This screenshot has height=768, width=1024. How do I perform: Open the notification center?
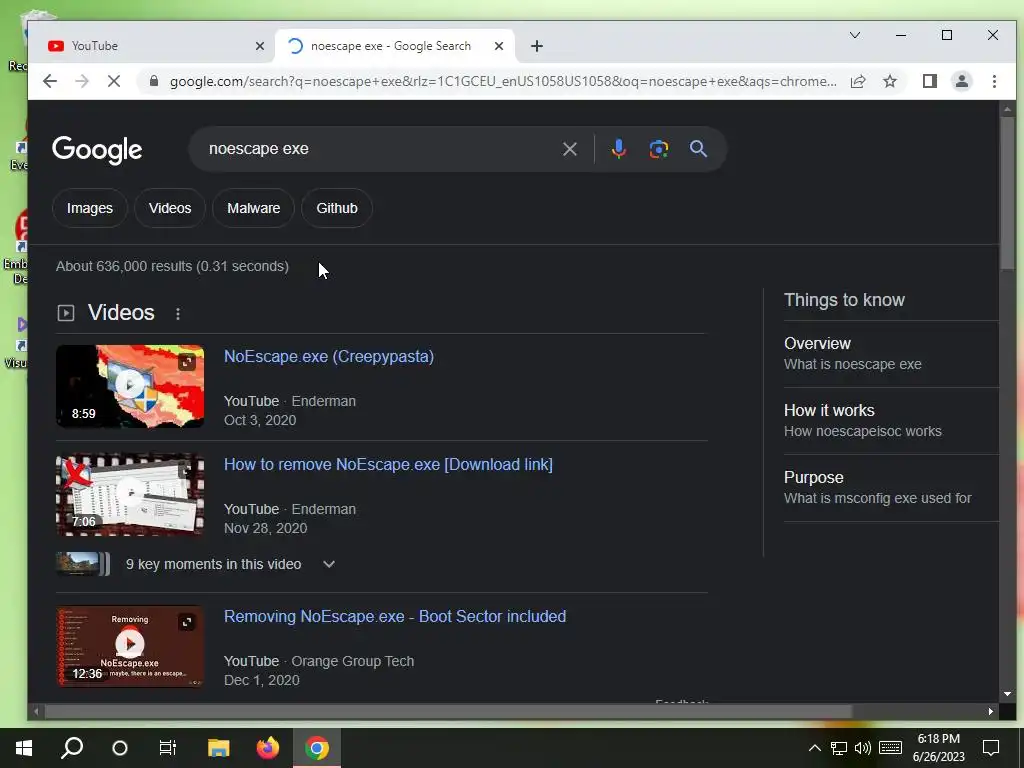click(991, 748)
